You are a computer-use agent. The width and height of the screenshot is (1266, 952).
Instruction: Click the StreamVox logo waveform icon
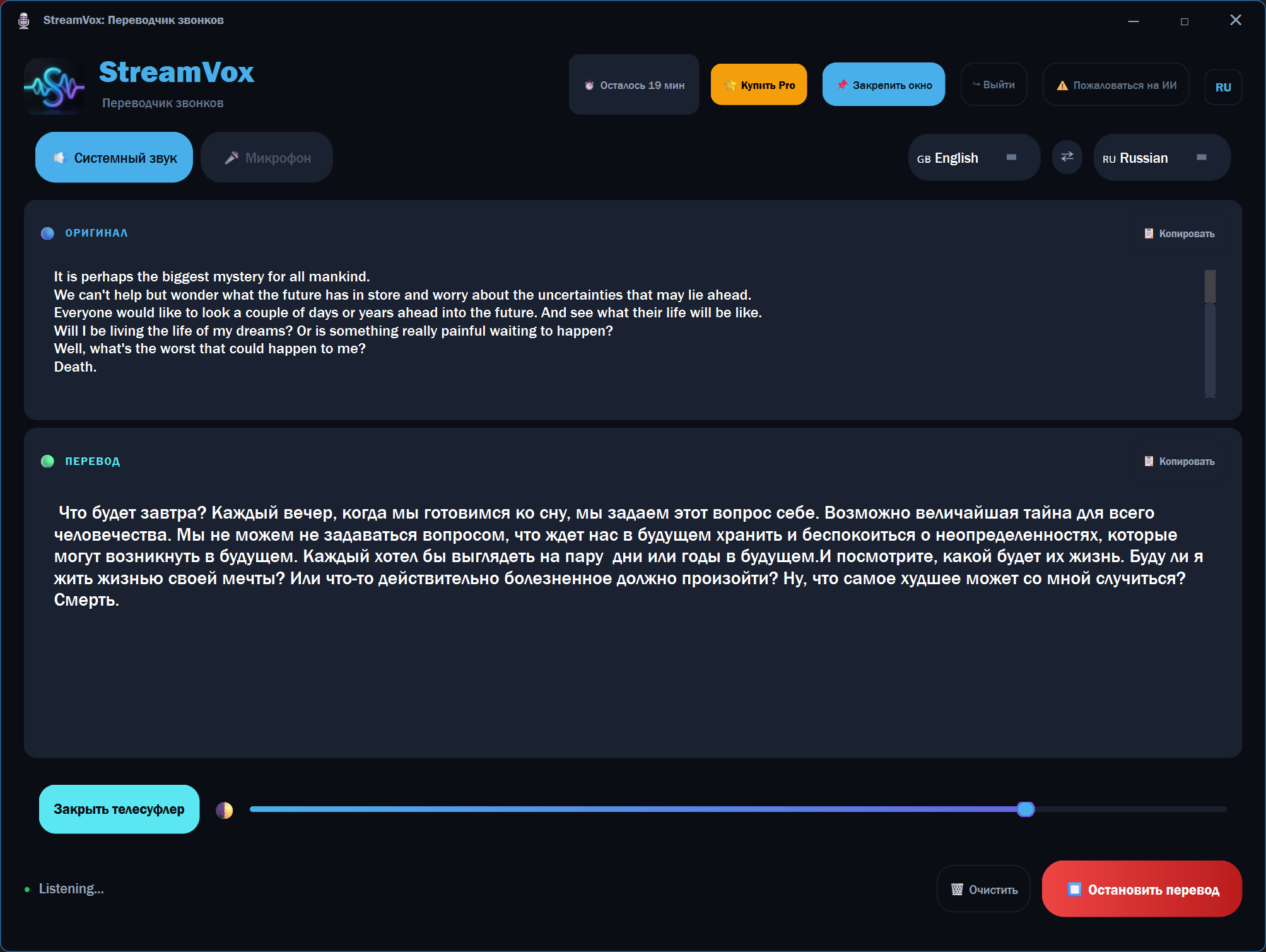[54, 86]
